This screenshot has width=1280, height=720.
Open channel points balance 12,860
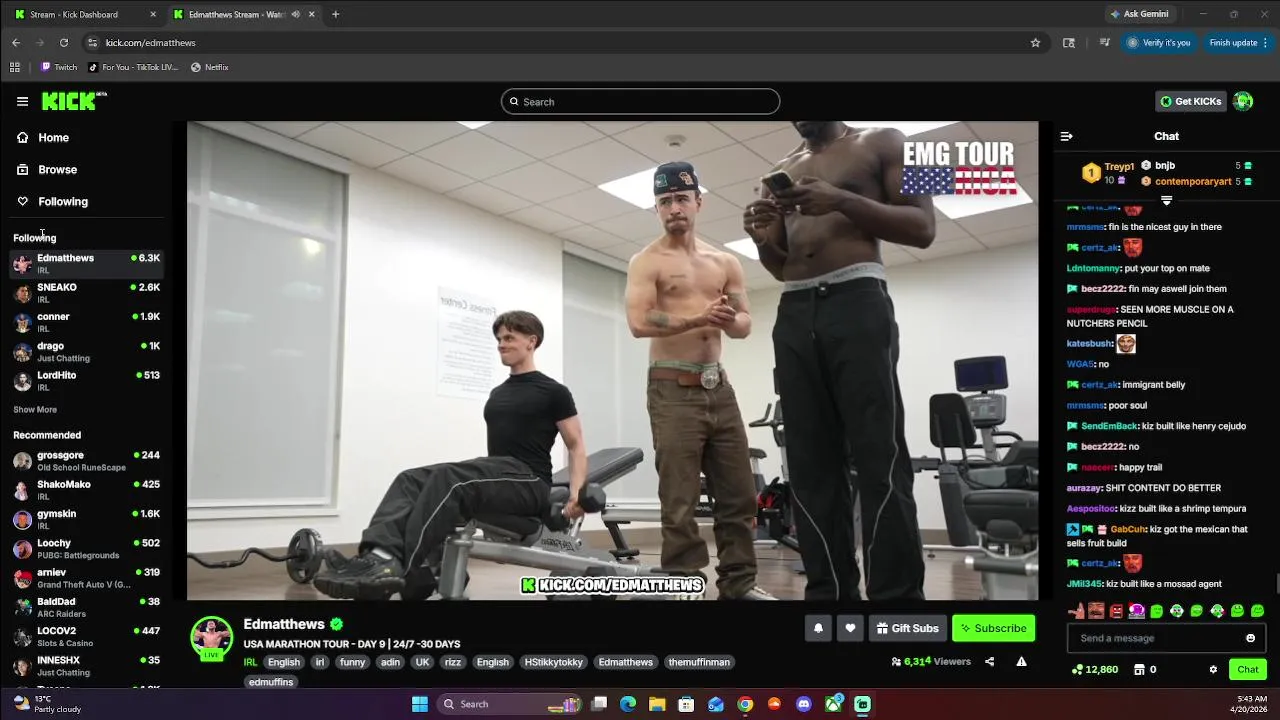tap(1095, 669)
